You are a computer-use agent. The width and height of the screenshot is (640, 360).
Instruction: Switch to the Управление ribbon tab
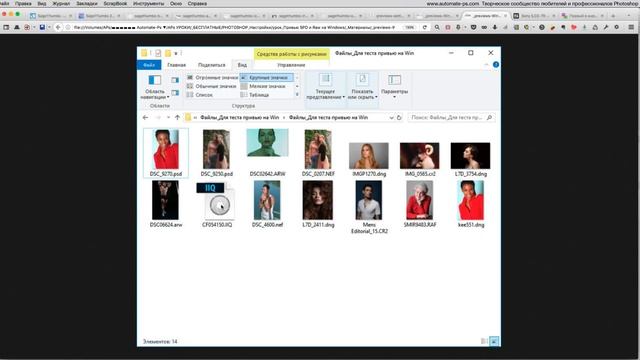(x=291, y=65)
